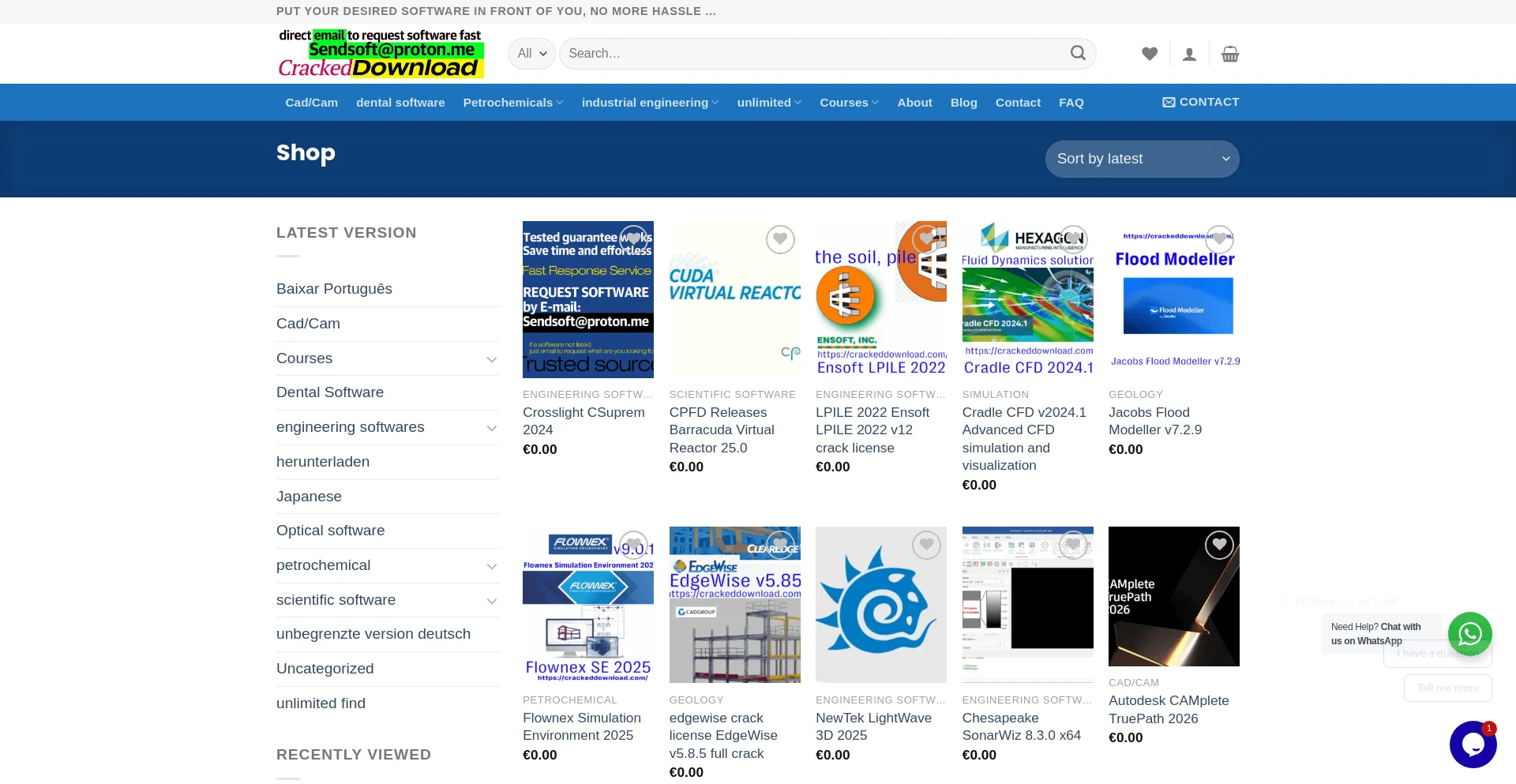Open the blue live chat bubble
This screenshot has height=784, width=1516.
(x=1473, y=745)
